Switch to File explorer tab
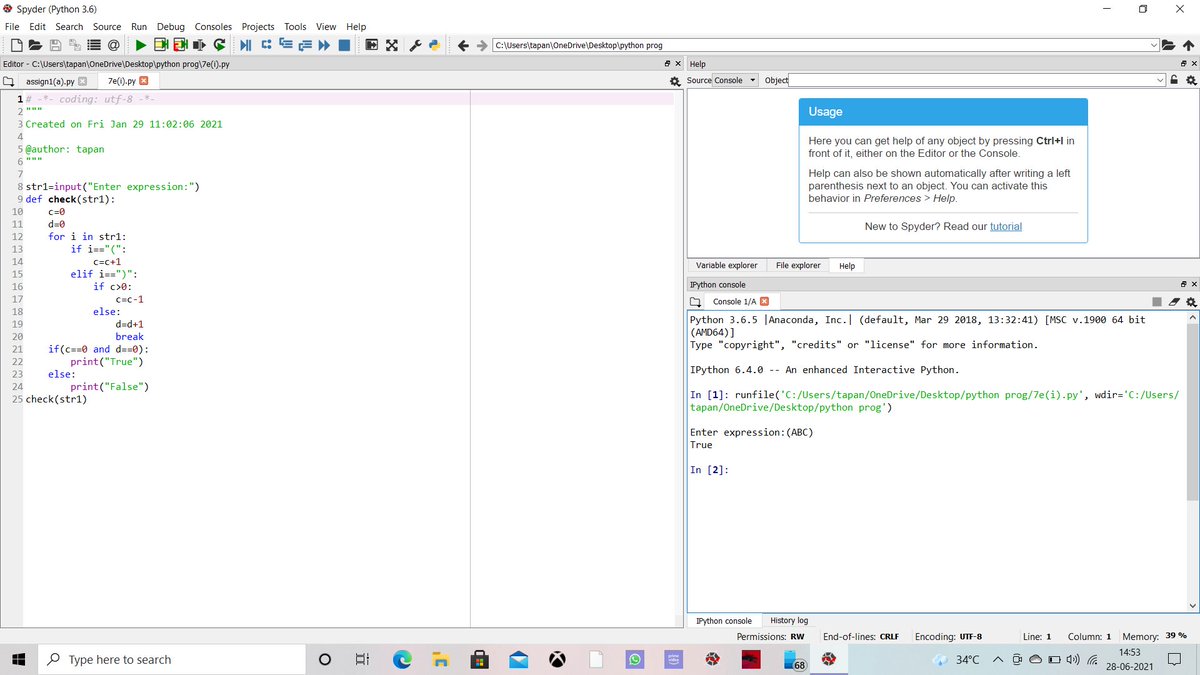 pyautogui.click(x=798, y=266)
